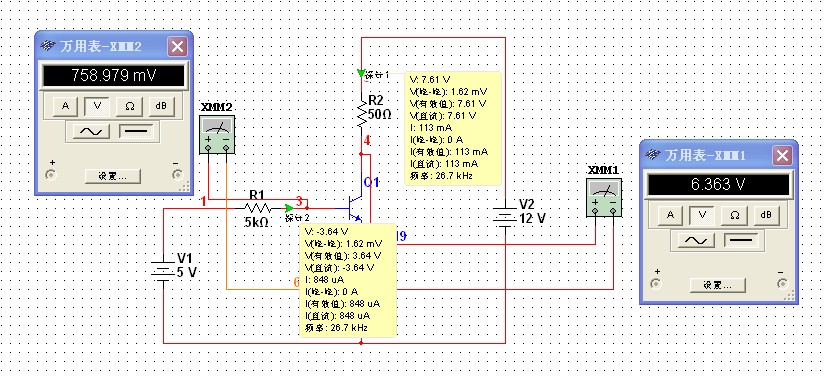Choose AC sine wave on XMM1 multimeter
Screen dimensions: 825x378
(x=692, y=240)
